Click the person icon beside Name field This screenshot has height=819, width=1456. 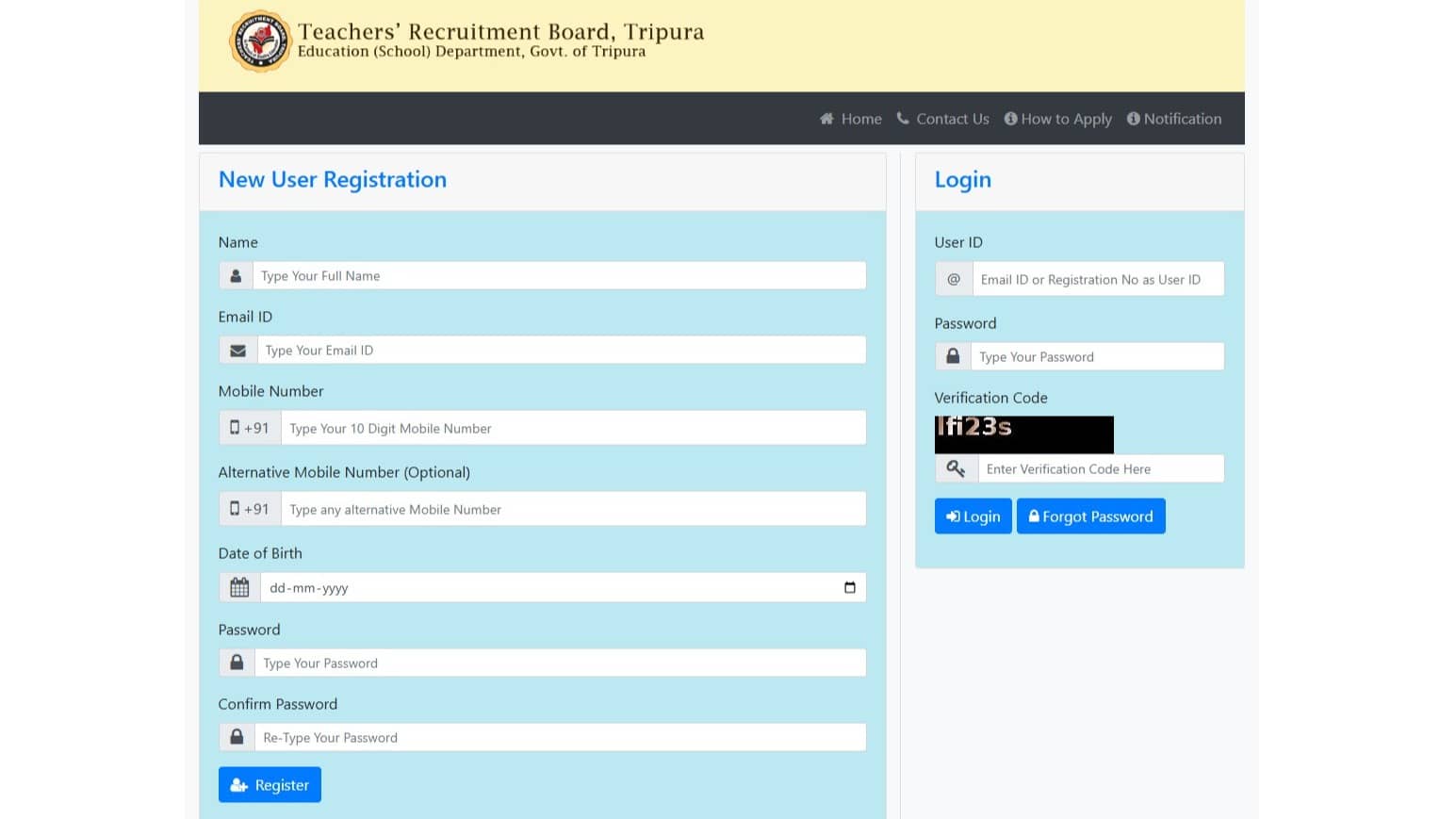pos(236,276)
